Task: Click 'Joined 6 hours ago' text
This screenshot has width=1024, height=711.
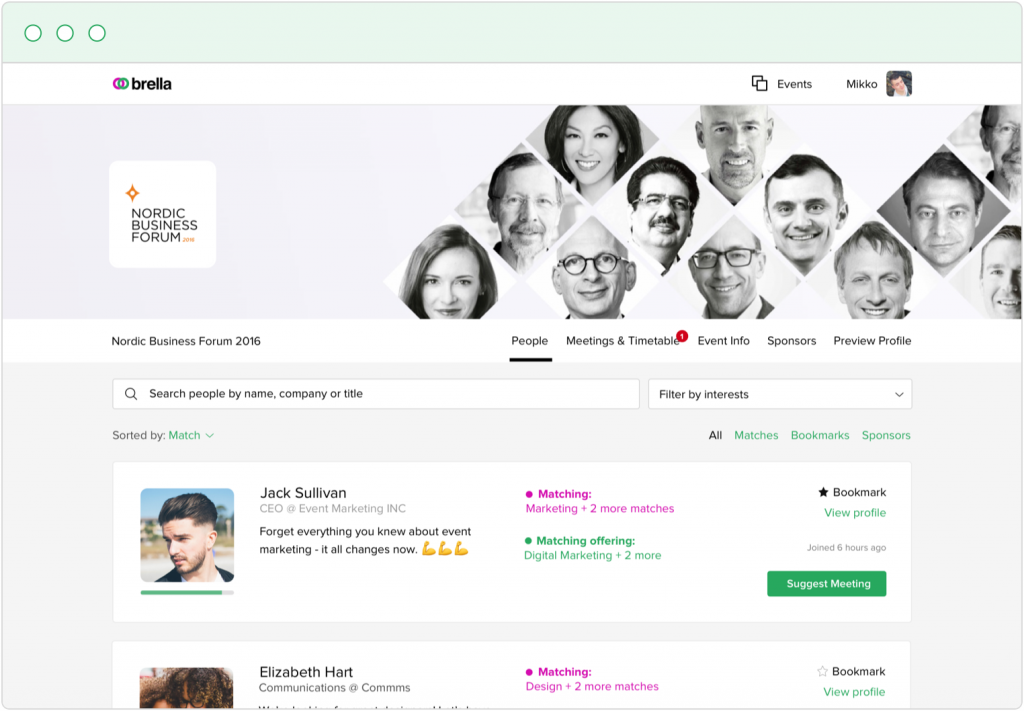Action: pyautogui.click(x=846, y=548)
